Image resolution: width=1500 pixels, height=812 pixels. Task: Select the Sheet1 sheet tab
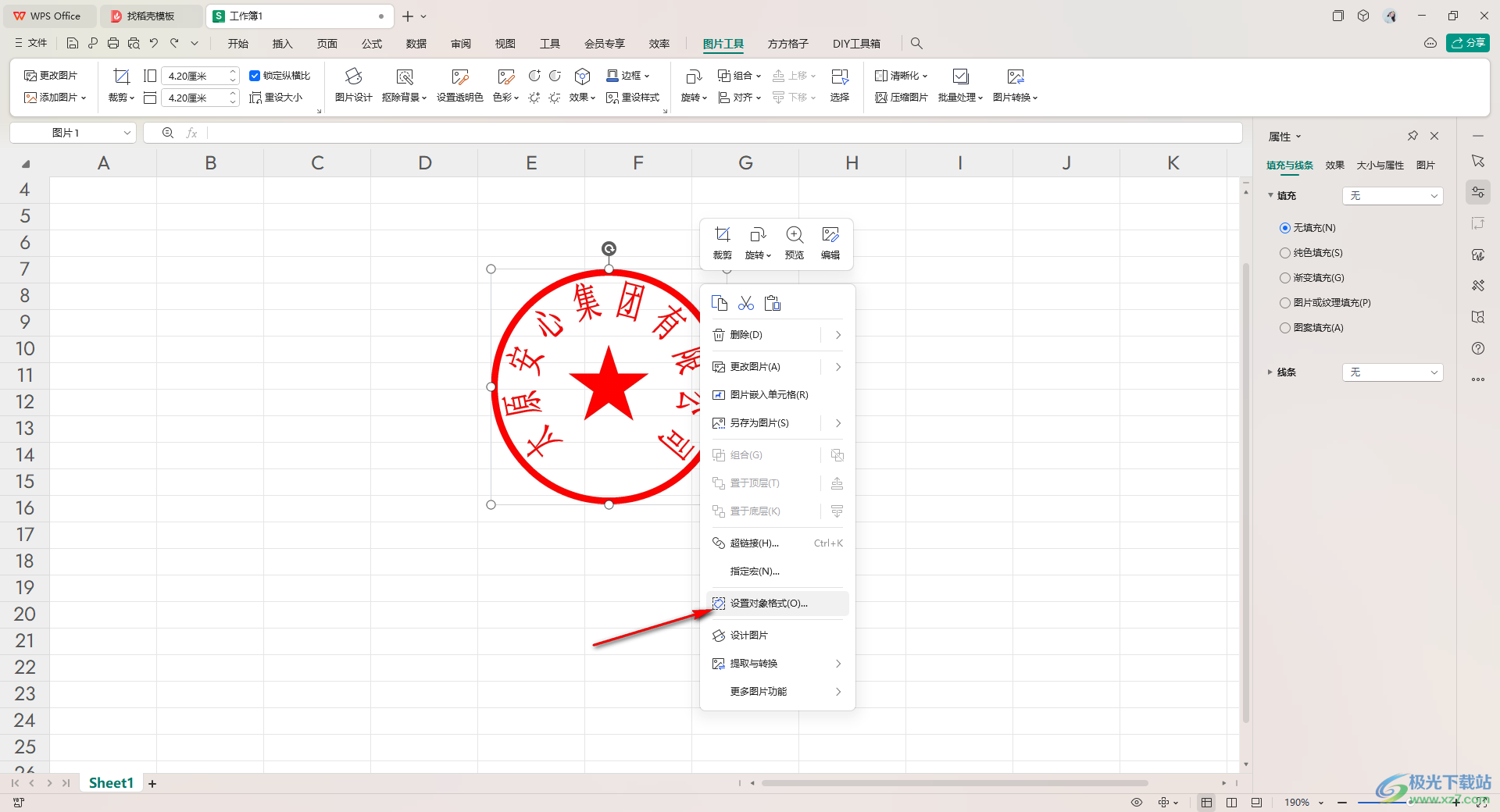111,783
